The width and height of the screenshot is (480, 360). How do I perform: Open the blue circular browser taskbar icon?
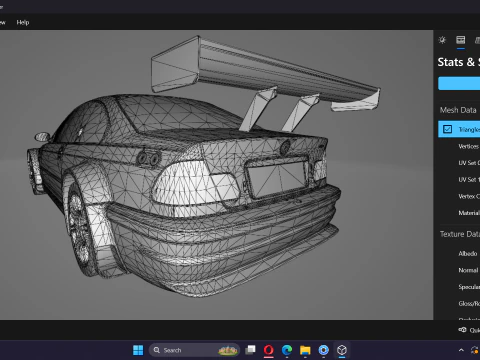pyautogui.click(x=323, y=350)
